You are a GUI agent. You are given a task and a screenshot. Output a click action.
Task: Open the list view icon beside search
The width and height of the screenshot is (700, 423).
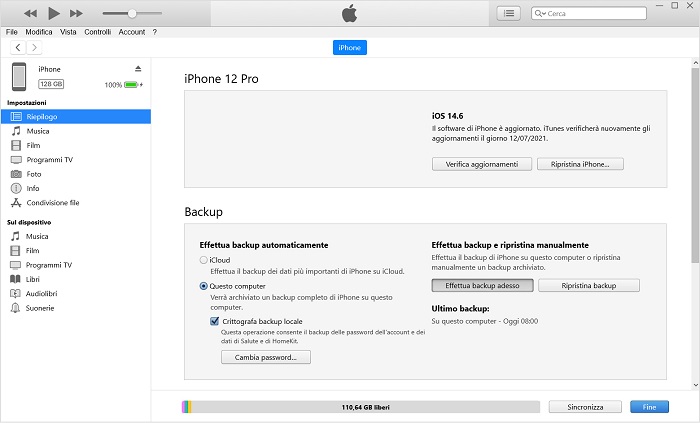[508, 13]
